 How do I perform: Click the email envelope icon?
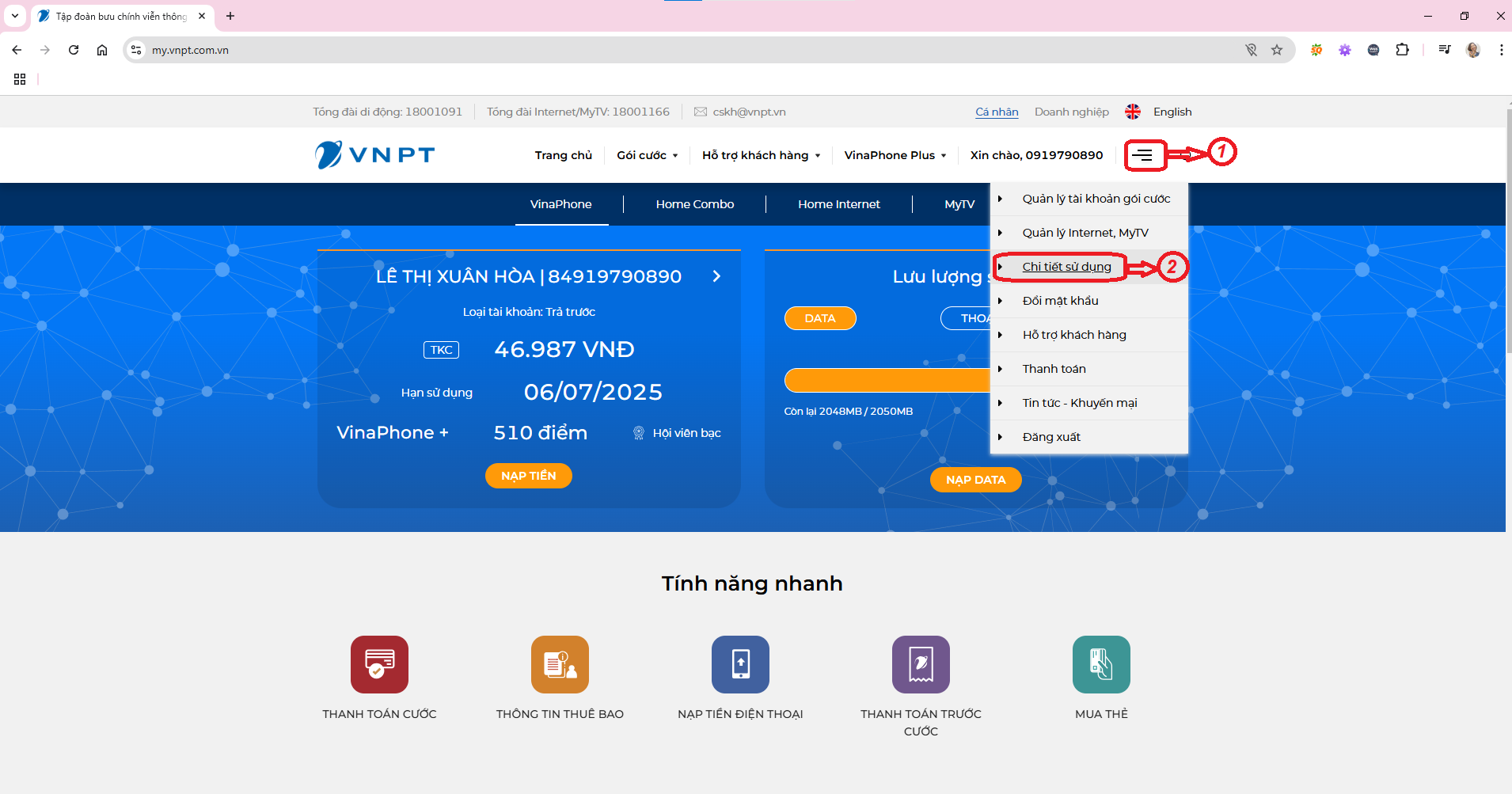click(701, 112)
